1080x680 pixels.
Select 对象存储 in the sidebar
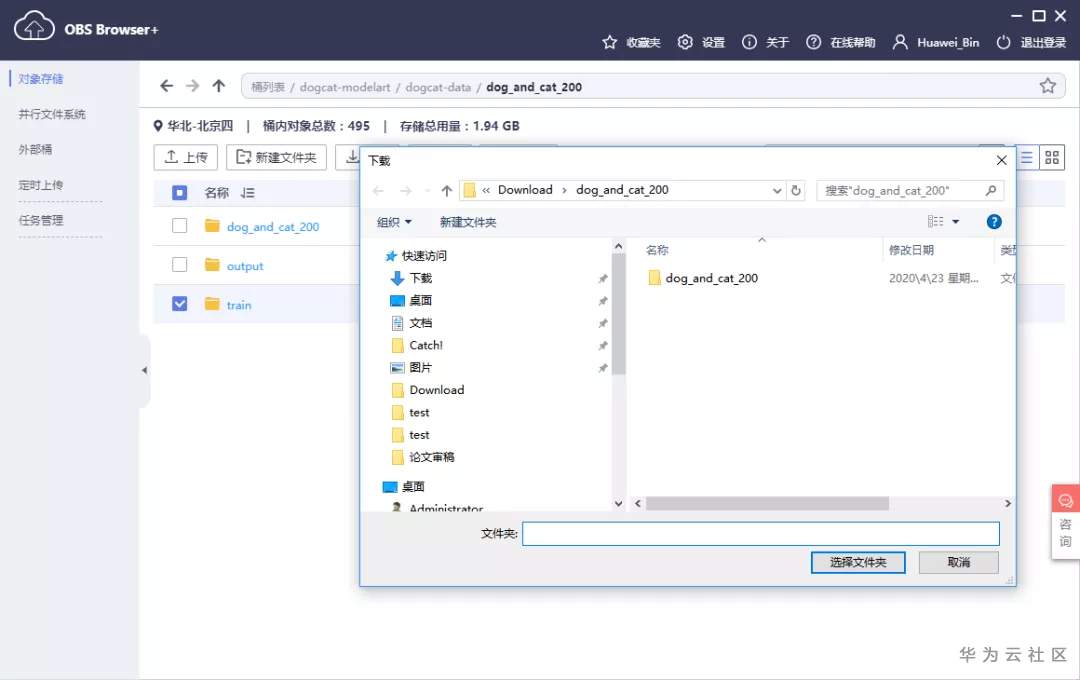[x=41, y=79]
